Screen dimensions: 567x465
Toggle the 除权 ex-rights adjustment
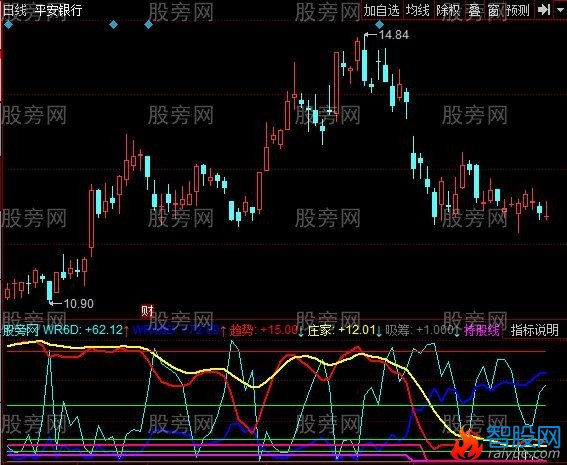(x=448, y=10)
